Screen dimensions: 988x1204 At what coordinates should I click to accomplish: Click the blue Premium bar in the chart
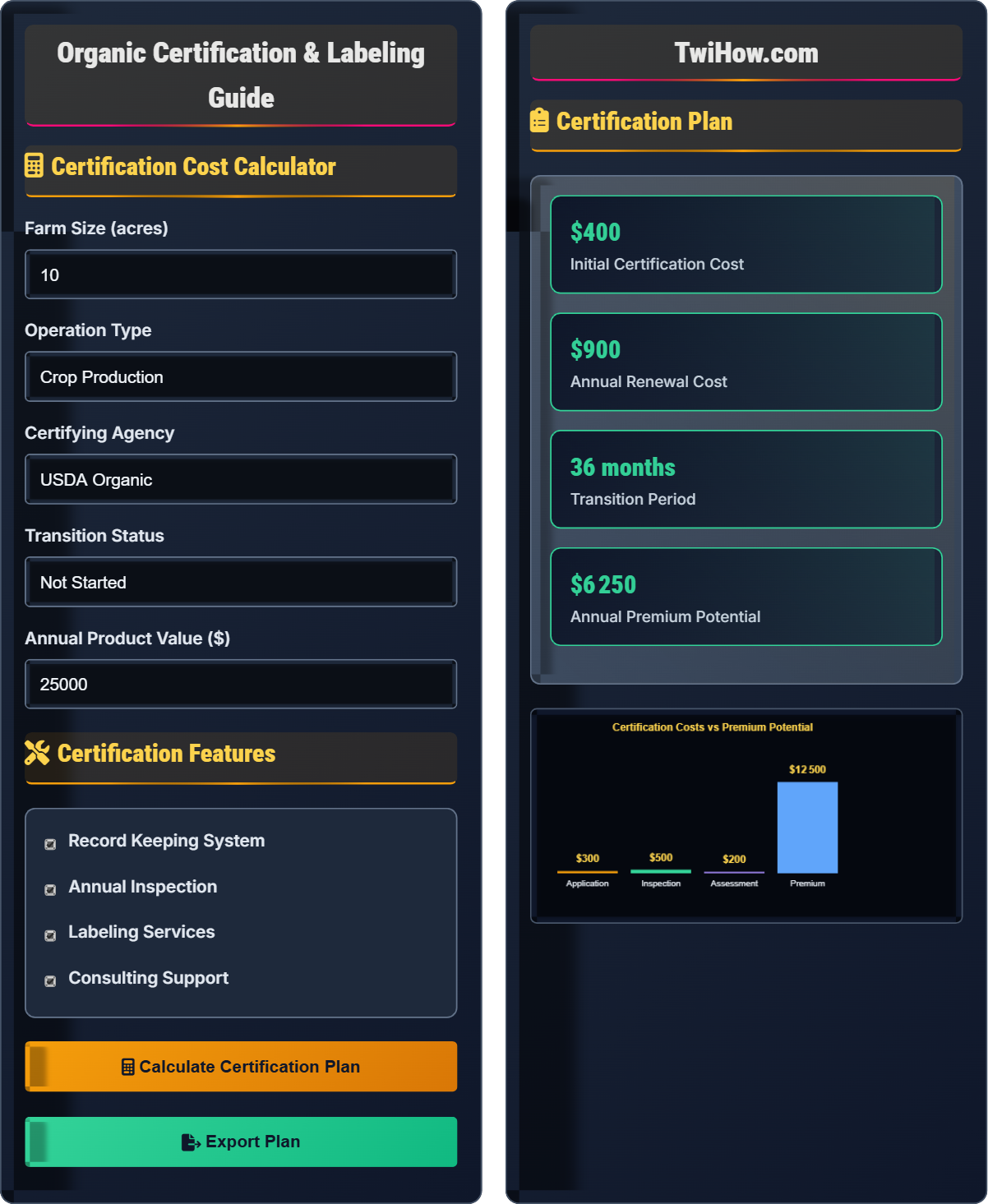tap(807, 827)
